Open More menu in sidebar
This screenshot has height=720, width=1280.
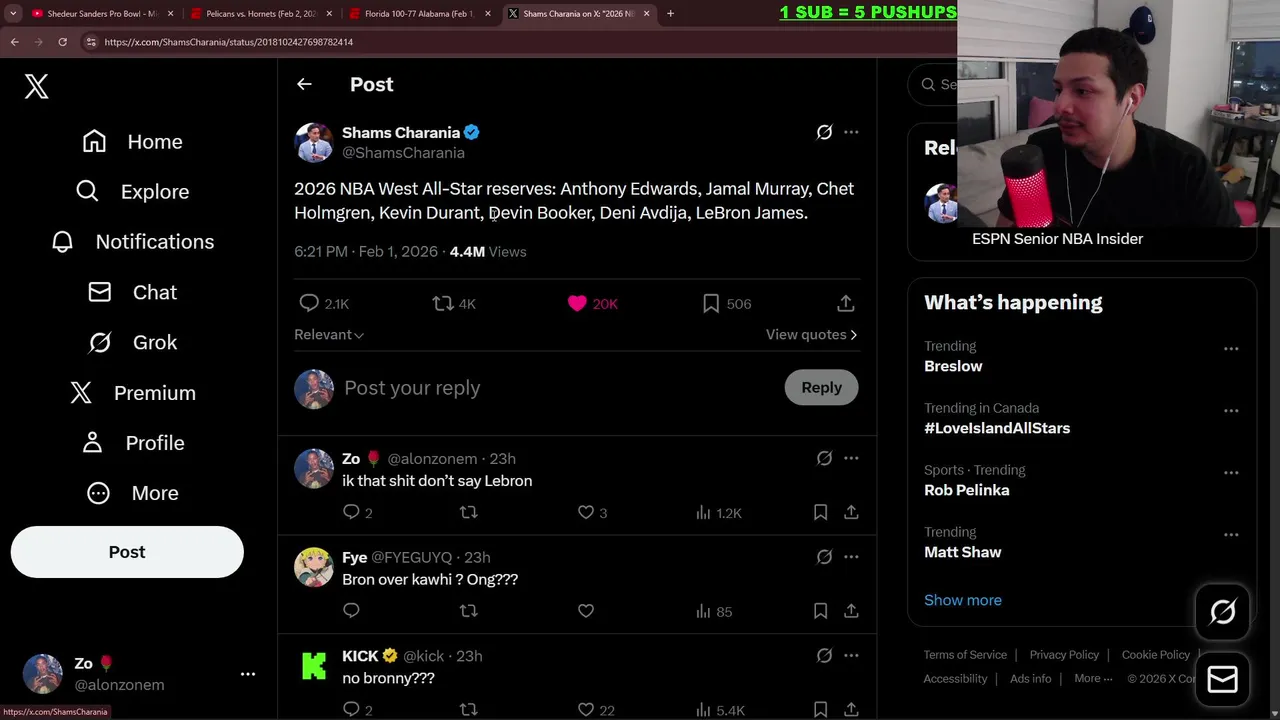pyautogui.click(x=133, y=493)
